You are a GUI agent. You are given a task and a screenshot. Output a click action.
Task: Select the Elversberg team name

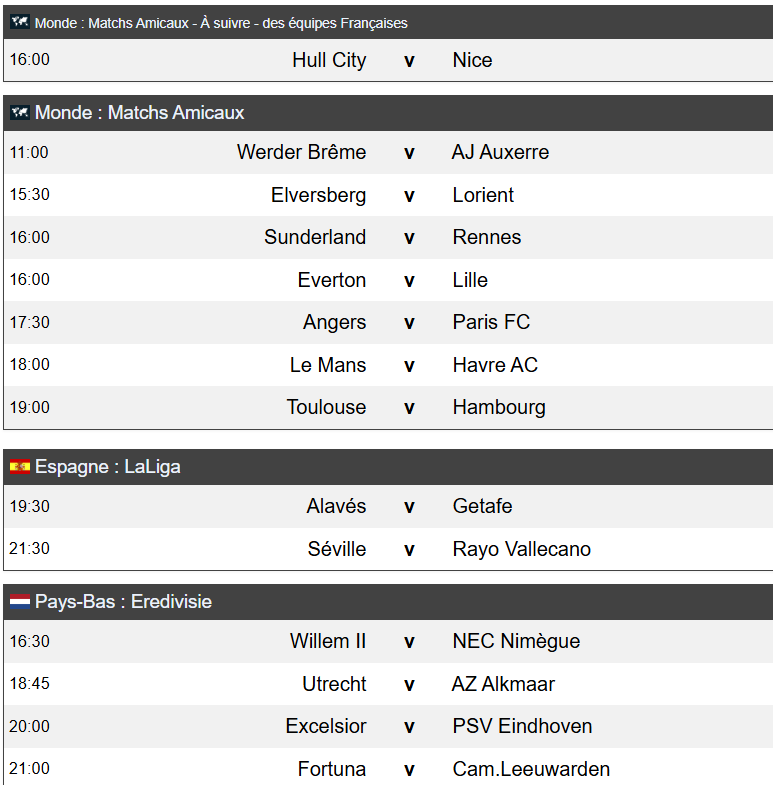pos(318,195)
